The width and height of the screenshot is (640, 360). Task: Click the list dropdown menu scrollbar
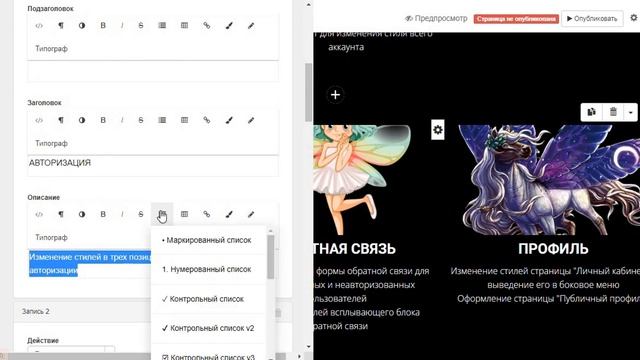pos(271,257)
